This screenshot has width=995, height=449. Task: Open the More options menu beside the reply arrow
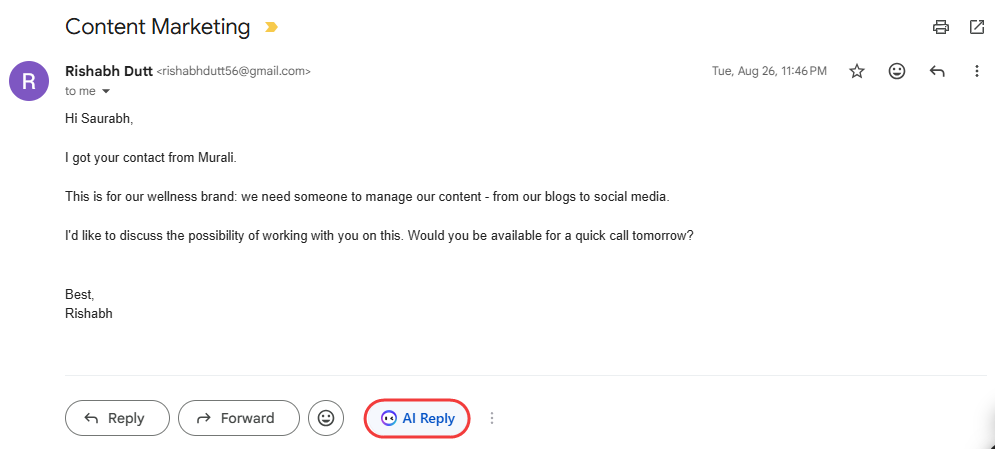click(977, 71)
